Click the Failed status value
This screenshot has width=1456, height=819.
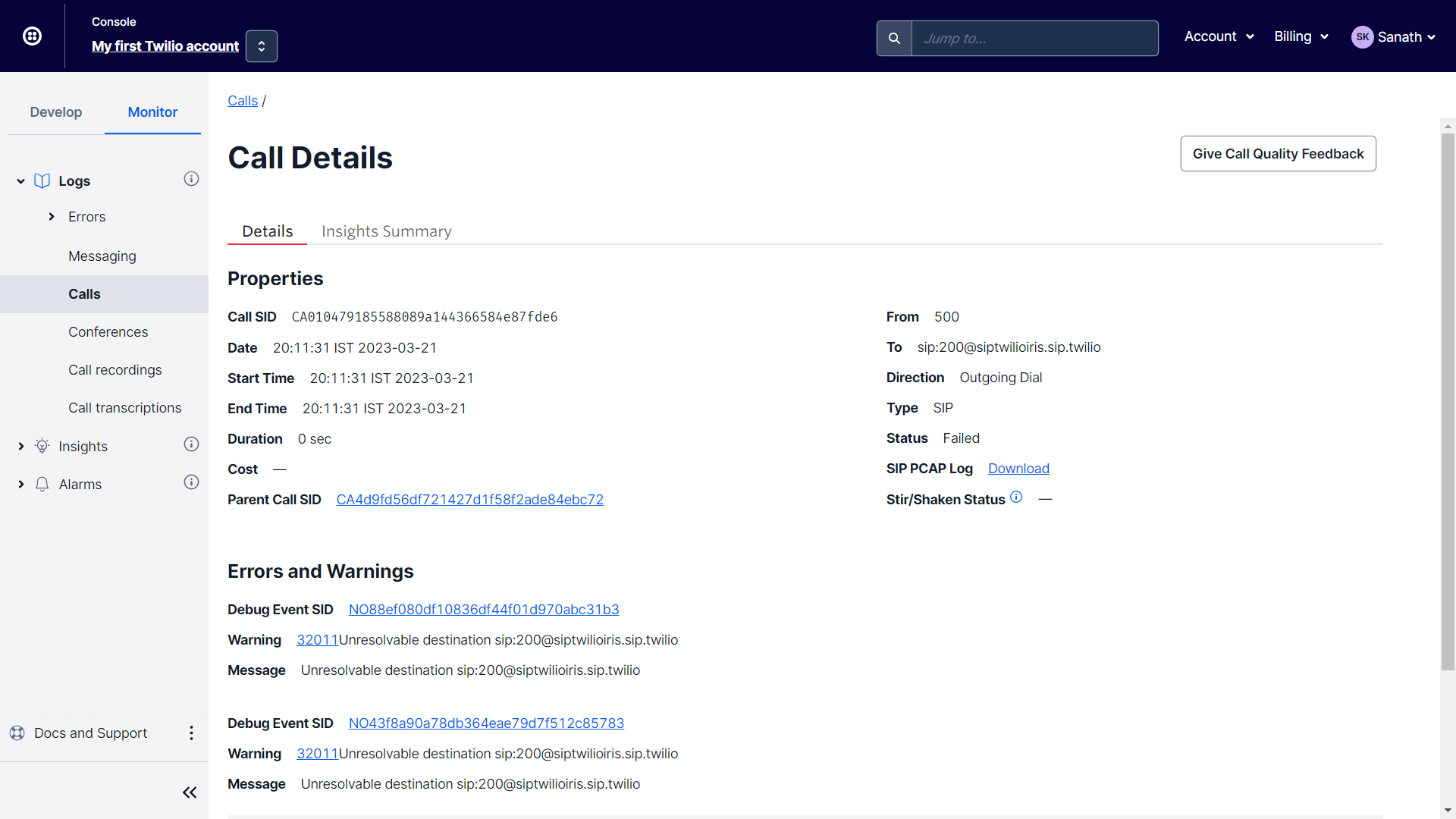tap(961, 438)
